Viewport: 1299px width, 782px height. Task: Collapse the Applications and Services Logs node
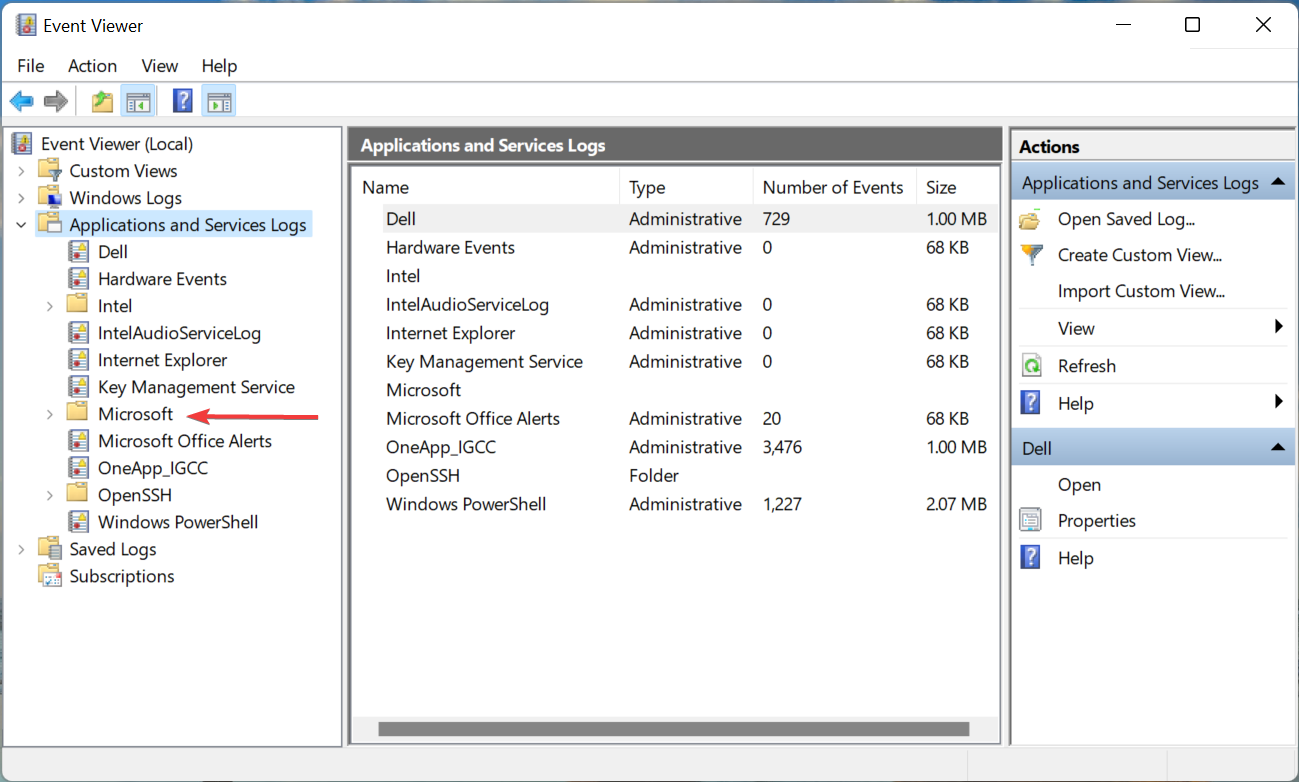pyautogui.click(x=21, y=225)
